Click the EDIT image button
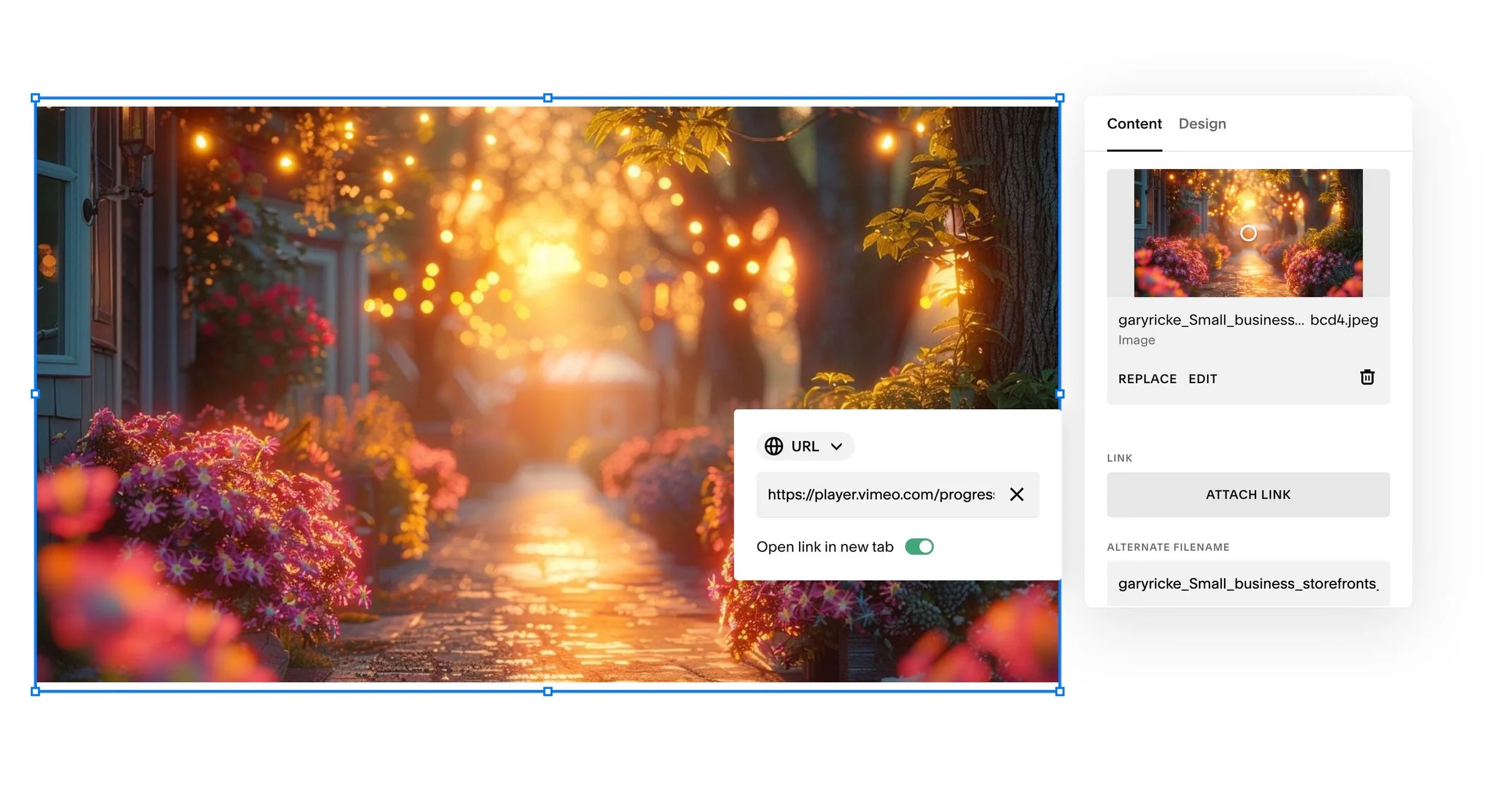This screenshot has height=793, width=1512. (x=1202, y=379)
